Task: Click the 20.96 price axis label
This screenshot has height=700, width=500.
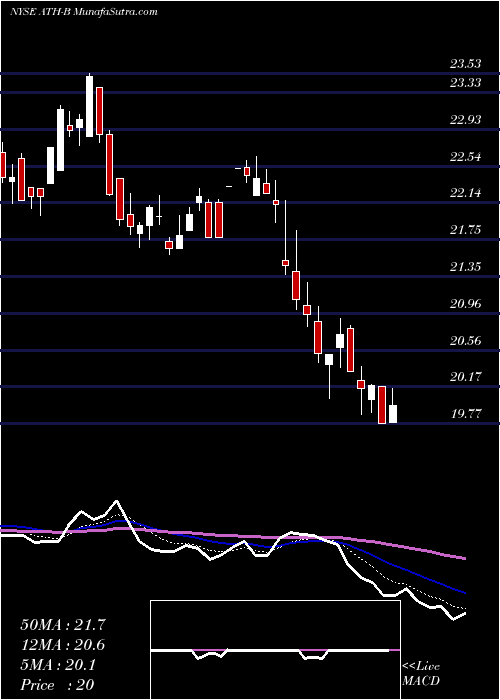Action: point(466,304)
